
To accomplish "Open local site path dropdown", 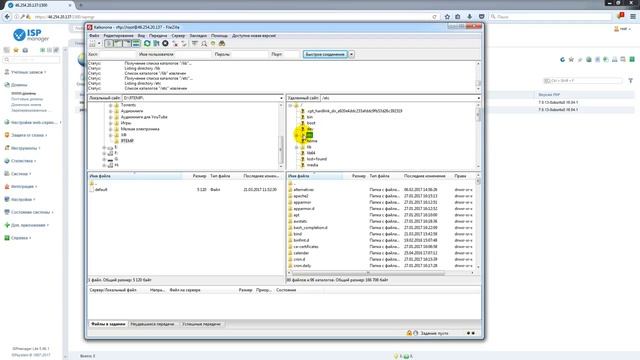I will tap(281, 98).
